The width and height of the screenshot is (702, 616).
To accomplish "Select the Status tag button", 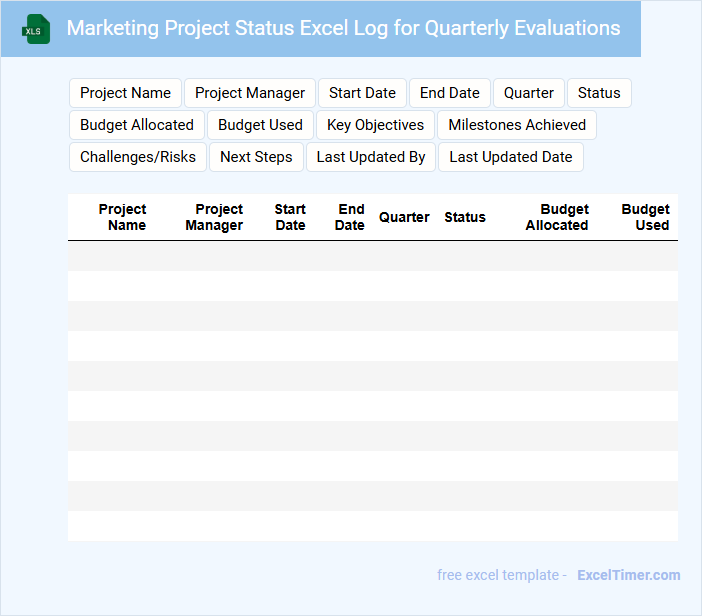I will click(599, 93).
